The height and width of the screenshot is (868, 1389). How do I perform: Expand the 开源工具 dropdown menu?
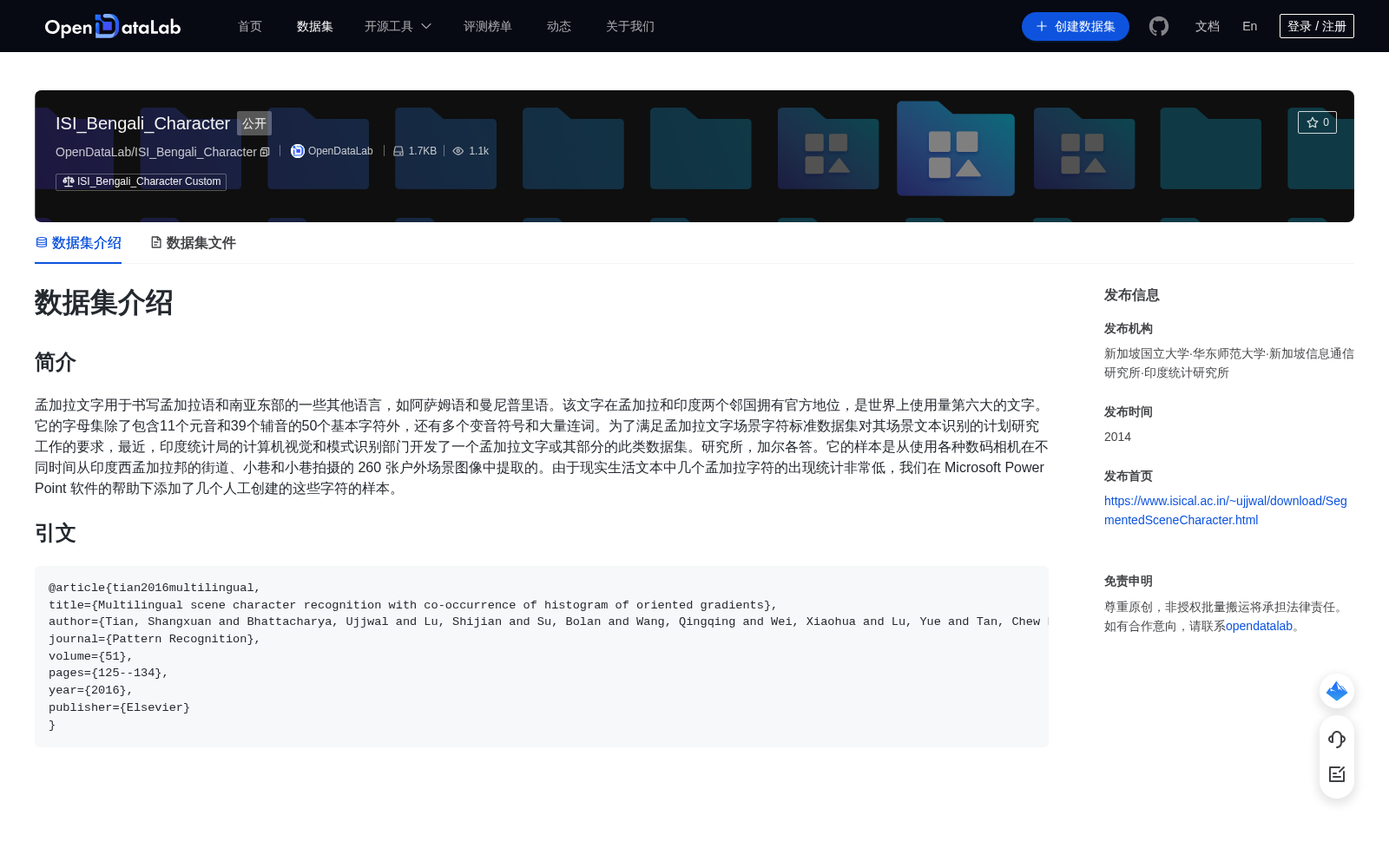398,26
